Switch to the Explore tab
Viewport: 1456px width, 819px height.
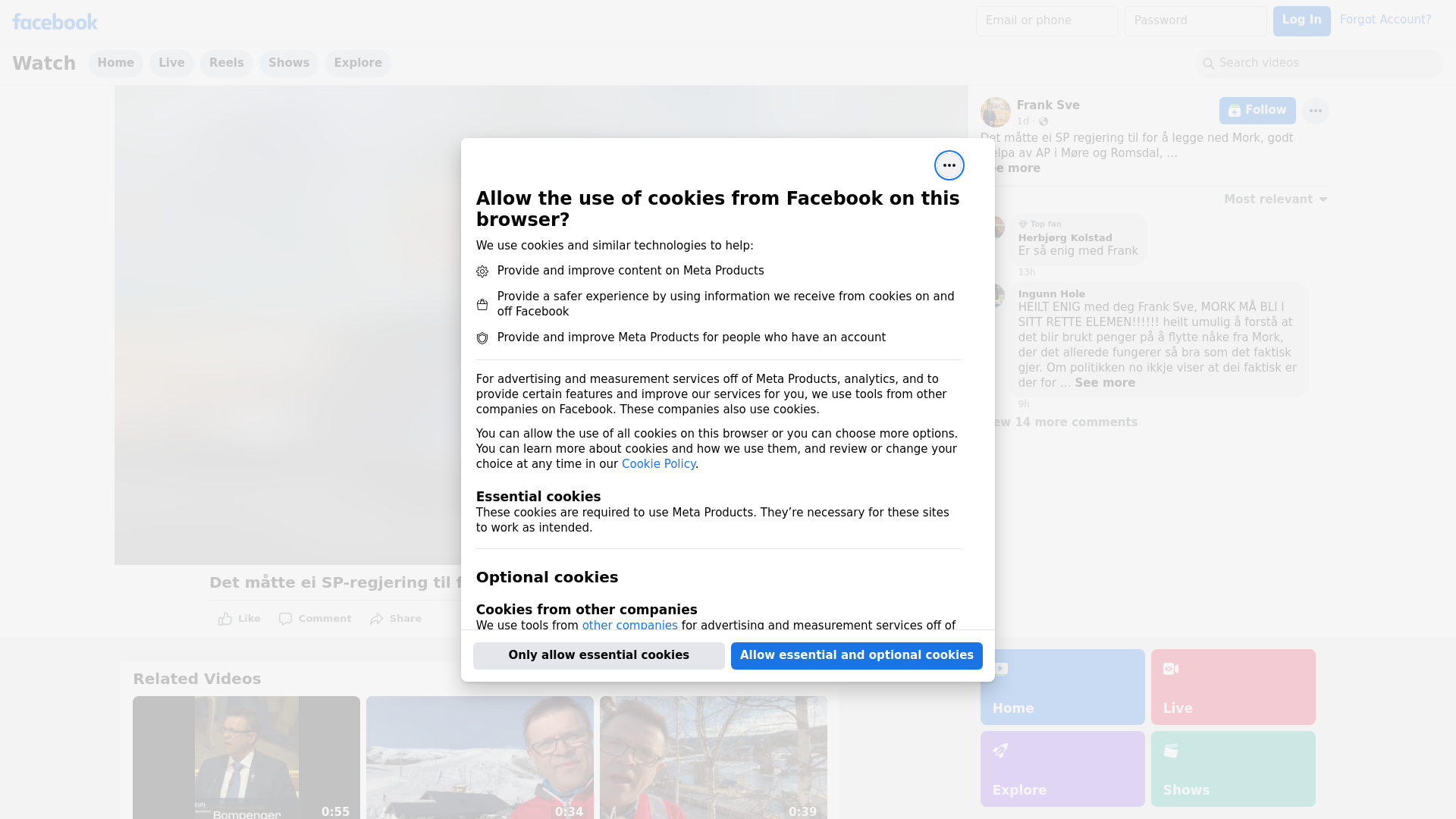(x=357, y=63)
